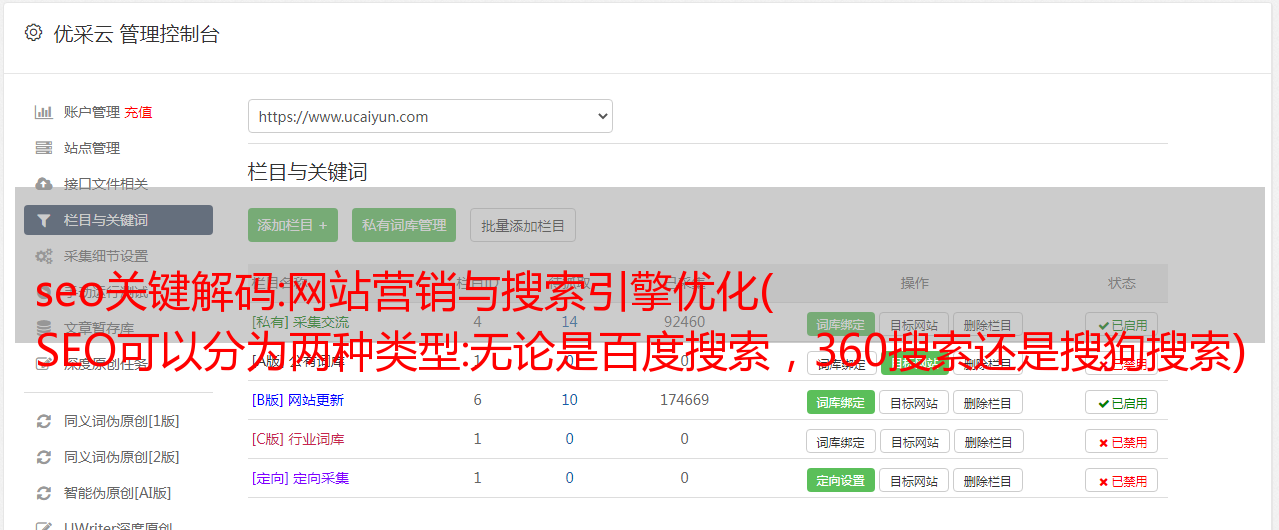Click the 栏目与关键词 page heading
This screenshot has height=530, width=1279.
(307, 172)
